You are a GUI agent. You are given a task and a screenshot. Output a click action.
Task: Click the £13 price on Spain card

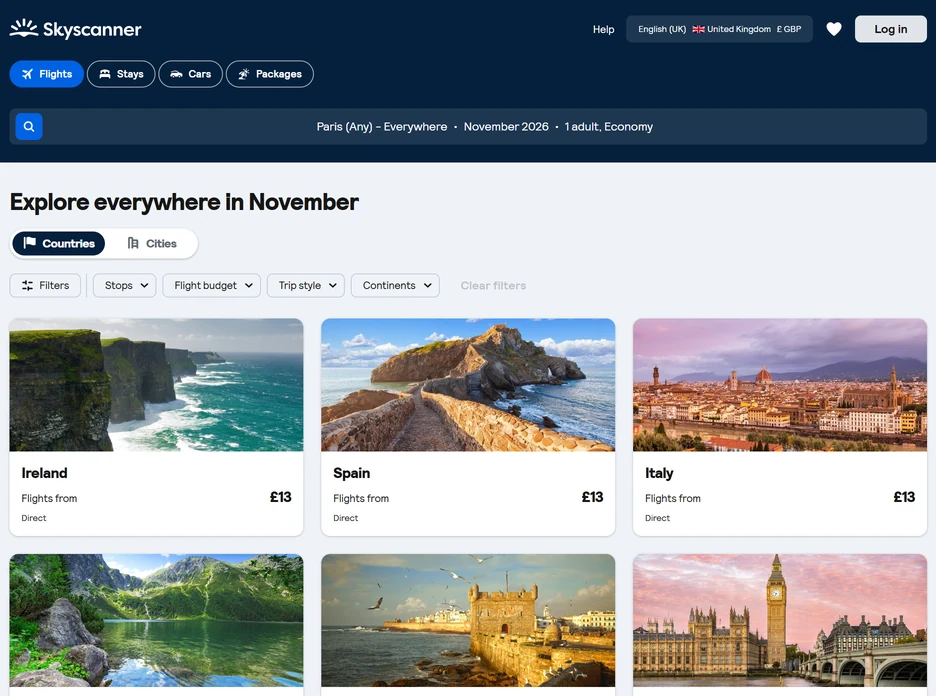[x=592, y=497]
